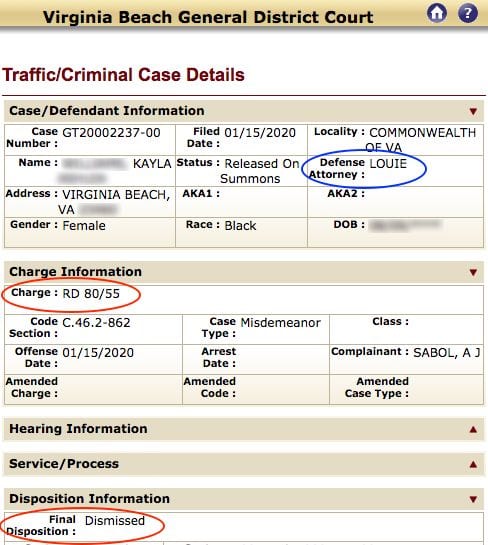Click the Traffic/Criminal Case Details heading
488x545 pixels.
(x=123, y=75)
